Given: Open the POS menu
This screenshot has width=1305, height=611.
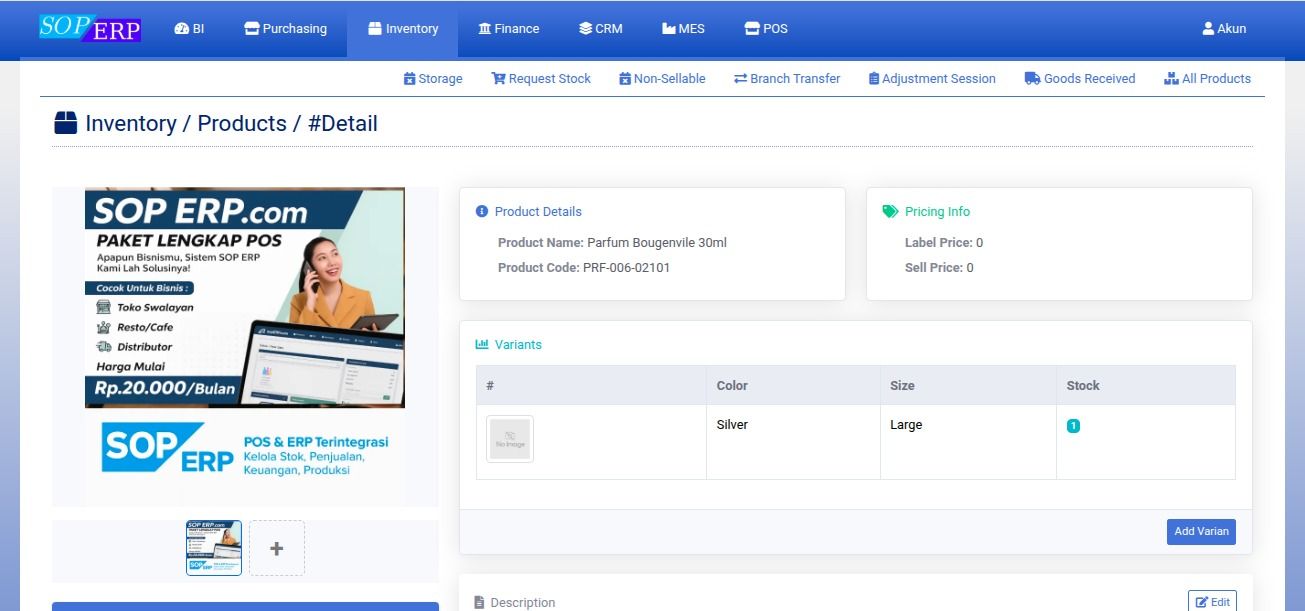Looking at the screenshot, I should pos(766,29).
